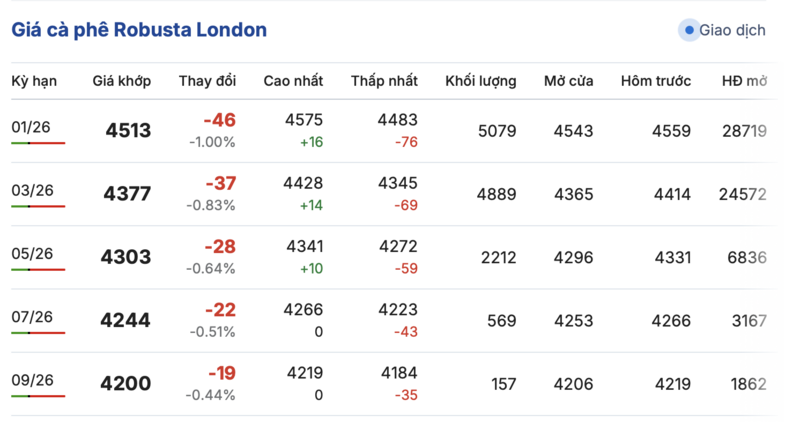Click the blue Giao dịch status dot

tap(689, 30)
